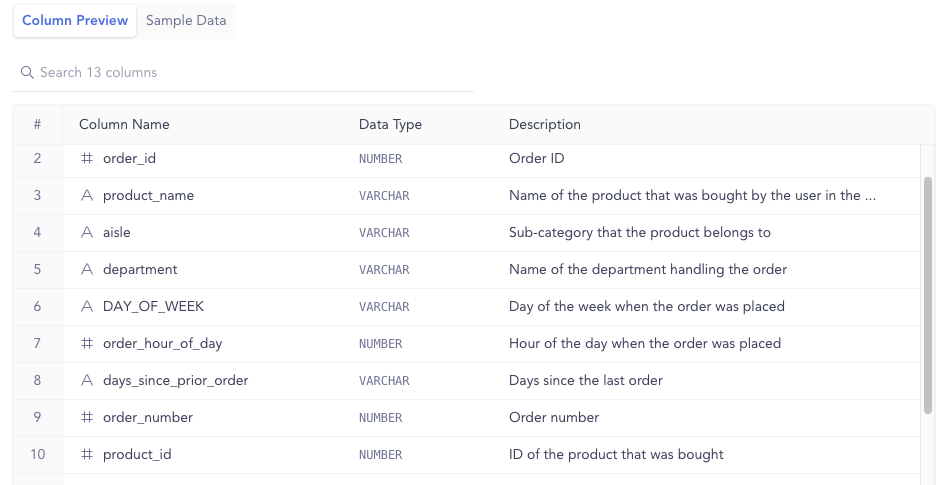Click the text type icon beside DAY_OF_WEEK
Image resolution: width=949 pixels, height=485 pixels.
tap(87, 306)
